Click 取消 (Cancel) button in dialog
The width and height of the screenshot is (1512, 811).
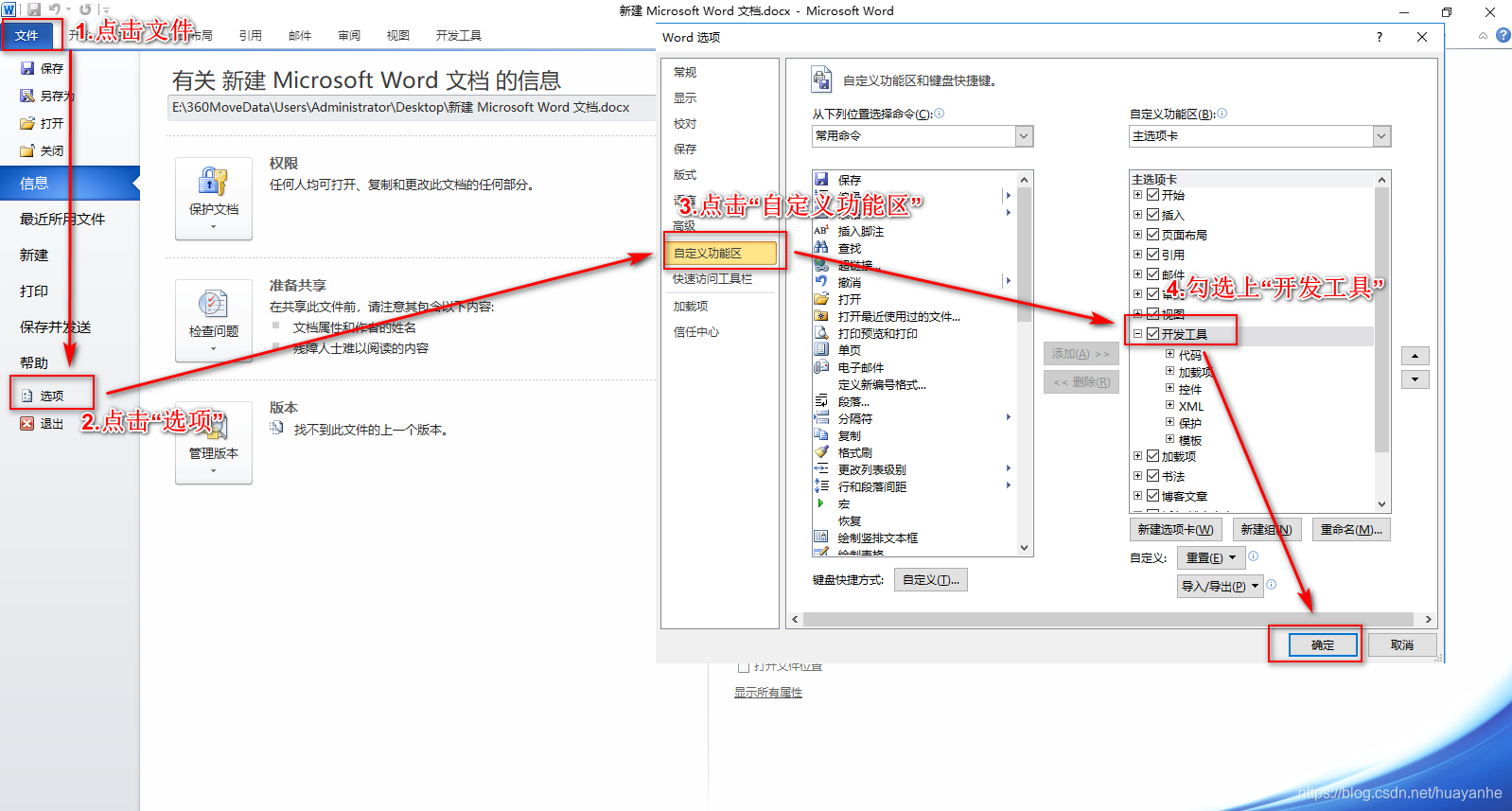click(x=1402, y=644)
